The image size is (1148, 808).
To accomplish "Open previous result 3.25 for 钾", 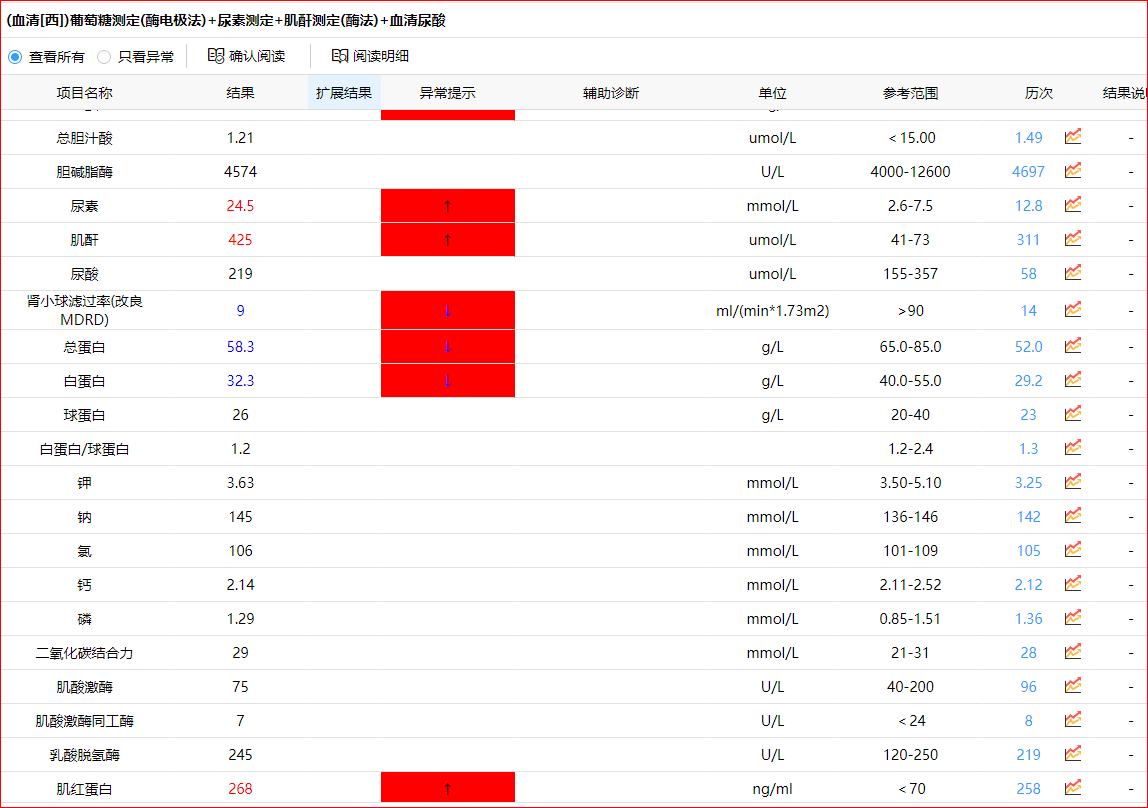I will point(1029,482).
